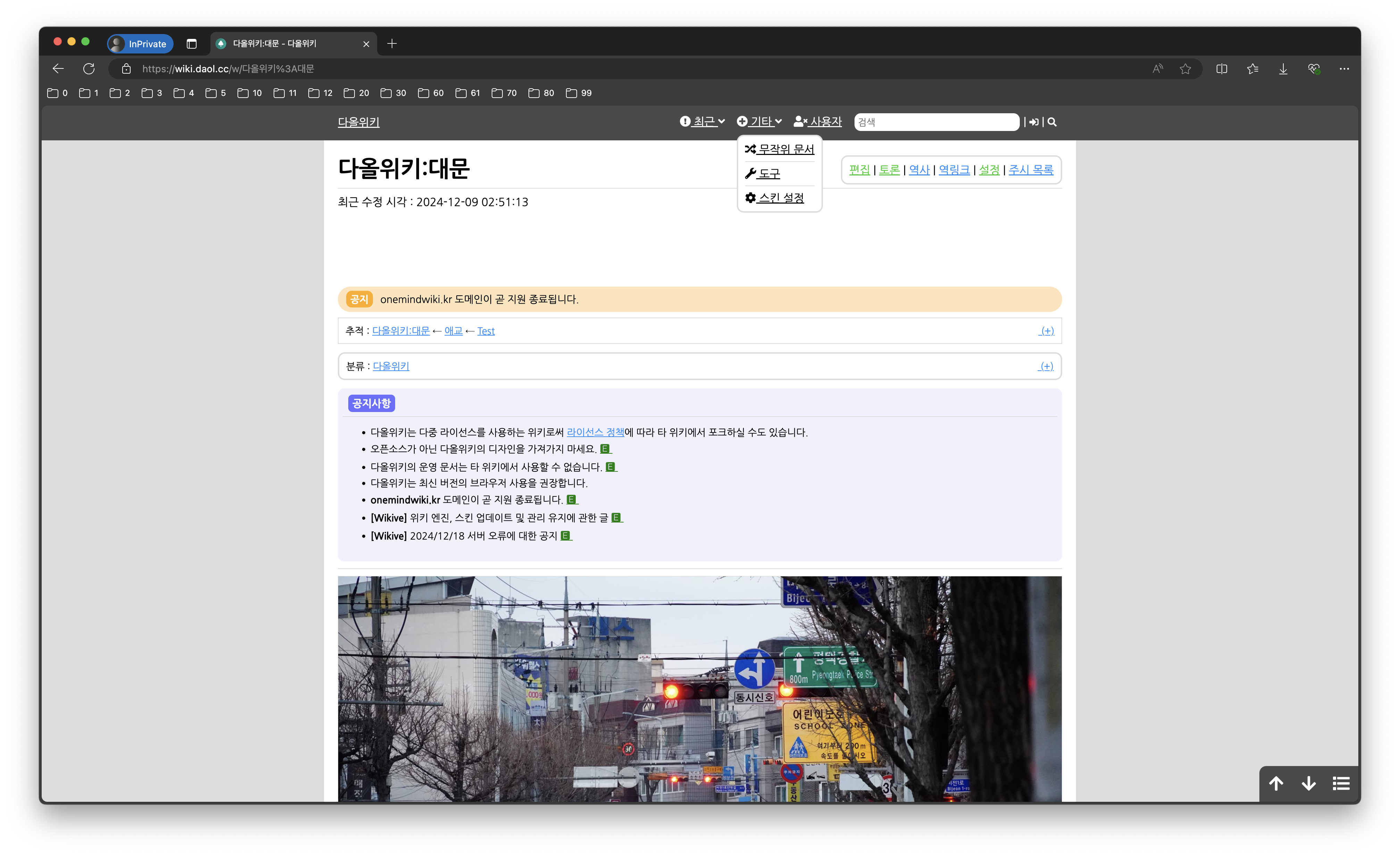The width and height of the screenshot is (1400, 856).
Task: Close the 다올위키:대문 tab
Action: (366, 44)
